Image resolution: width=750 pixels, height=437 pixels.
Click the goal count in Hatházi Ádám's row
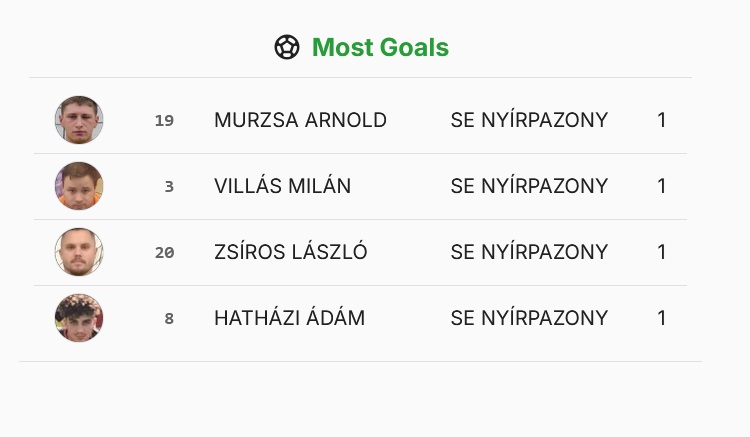662,318
